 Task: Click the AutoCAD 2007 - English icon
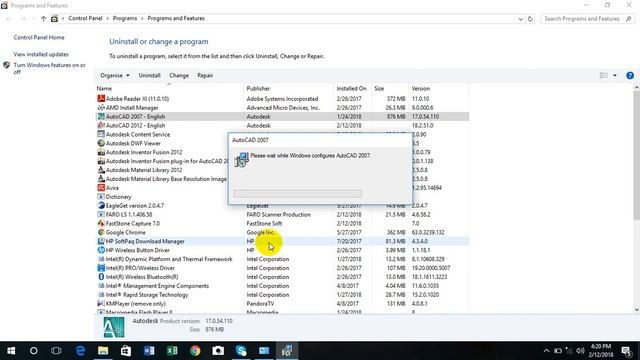coord(101,117)
